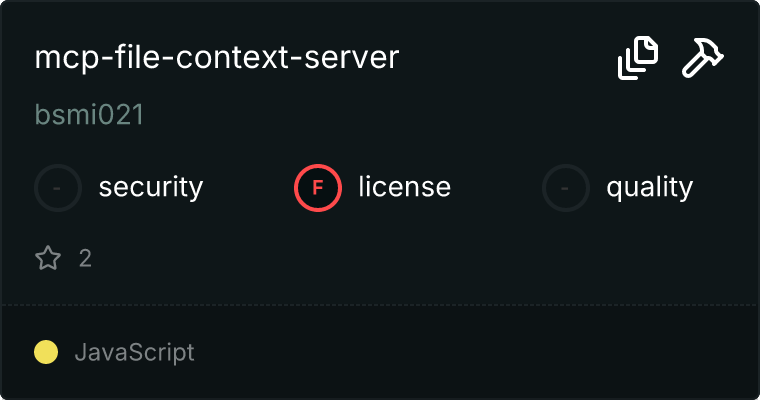760x400 pixels.
Task: Click the dash inside the security circle
Action: (x=58, y=187)
